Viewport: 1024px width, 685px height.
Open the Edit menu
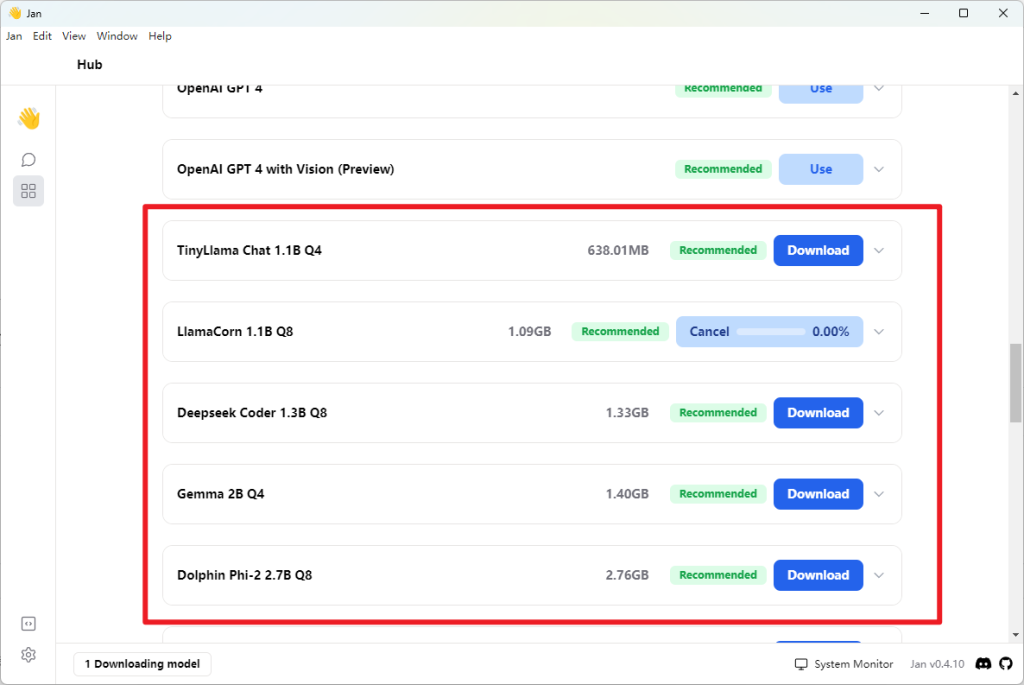pyautogui.click(x=42, y=36)
